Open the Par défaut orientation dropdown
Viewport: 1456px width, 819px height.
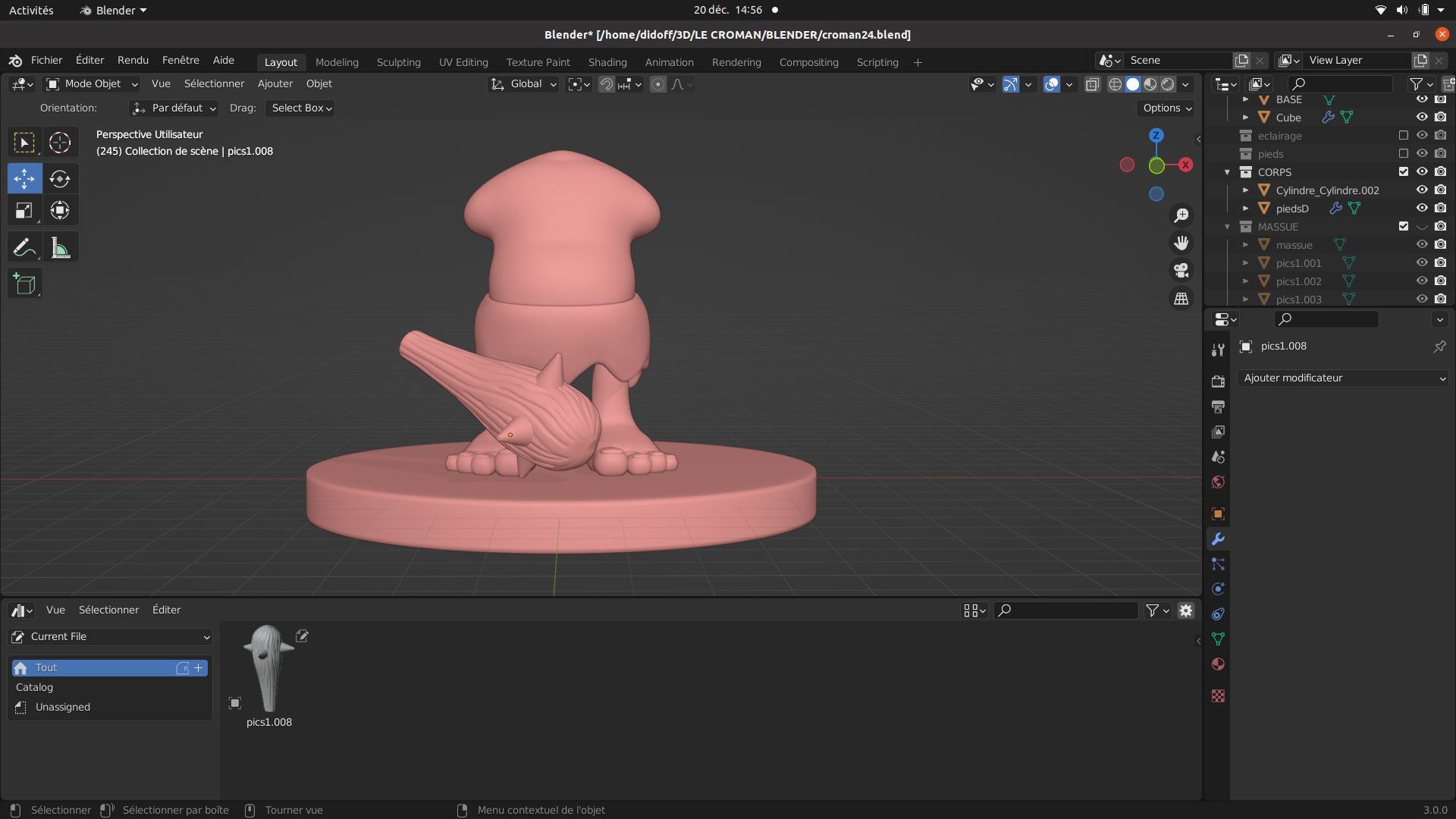point(174,108)
